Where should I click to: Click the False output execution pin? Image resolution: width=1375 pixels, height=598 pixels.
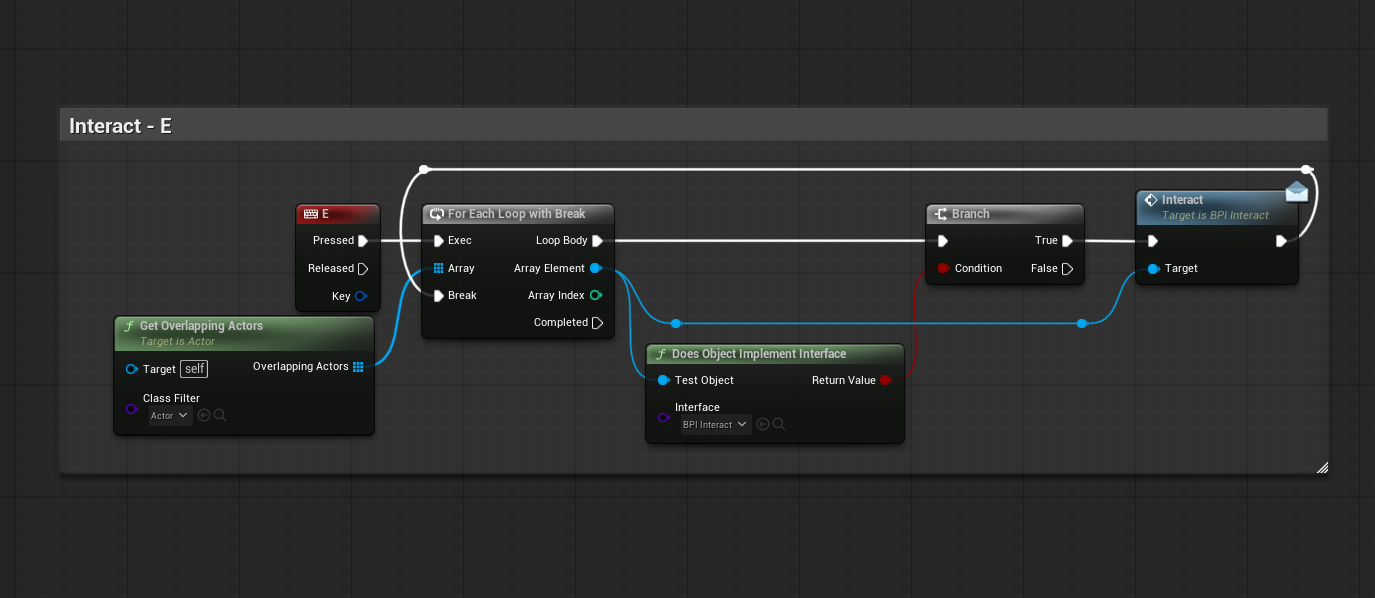click(1067, 269)
